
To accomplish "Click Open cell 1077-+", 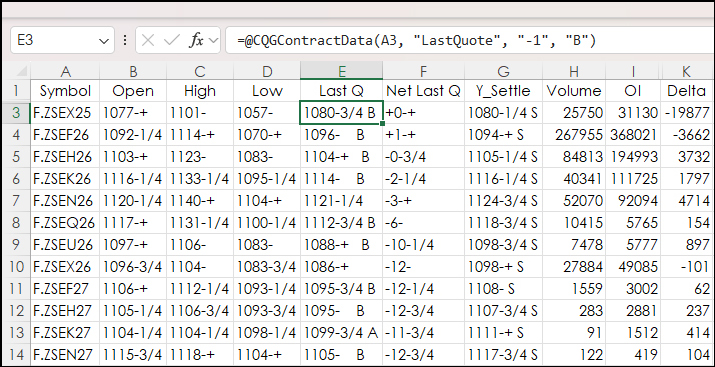I will 133,113.
